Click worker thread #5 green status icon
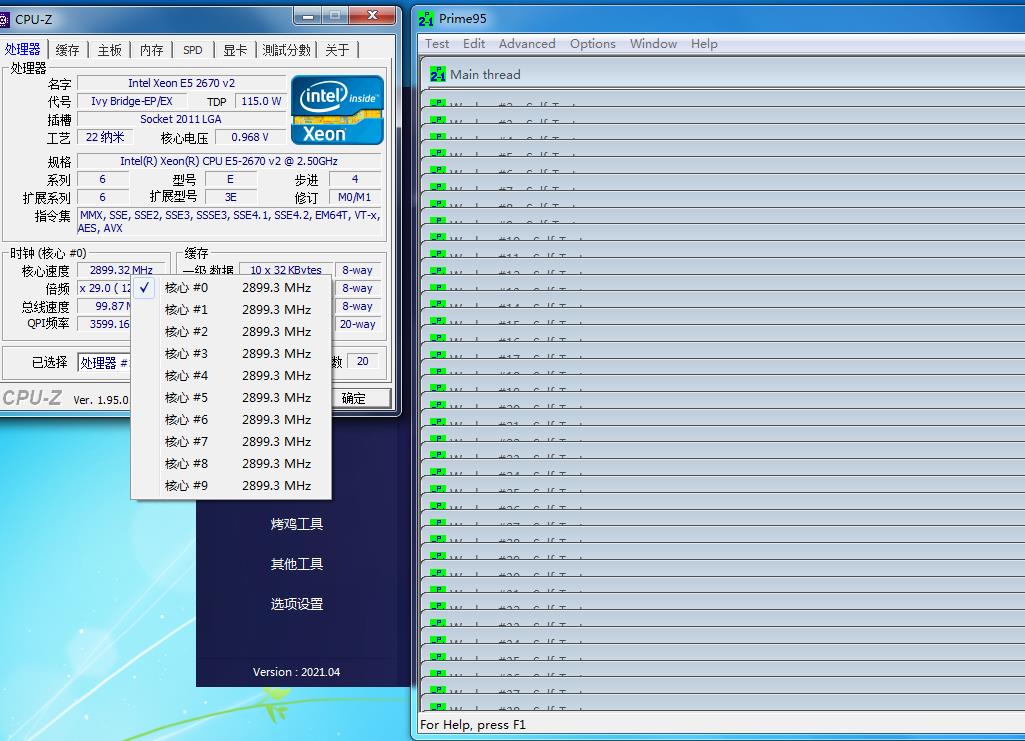 [x=436, y=153]
